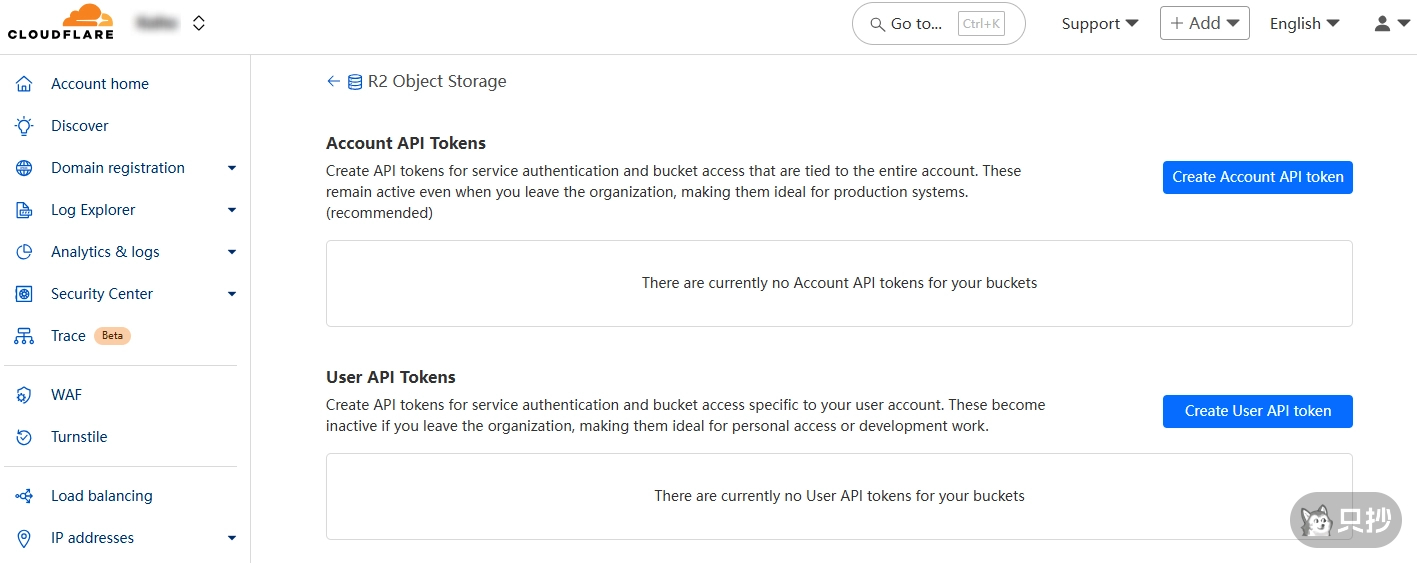This screenshot has height=563, width=1417.
Task: Click the Security Center icon
Action: coord(24,294)
